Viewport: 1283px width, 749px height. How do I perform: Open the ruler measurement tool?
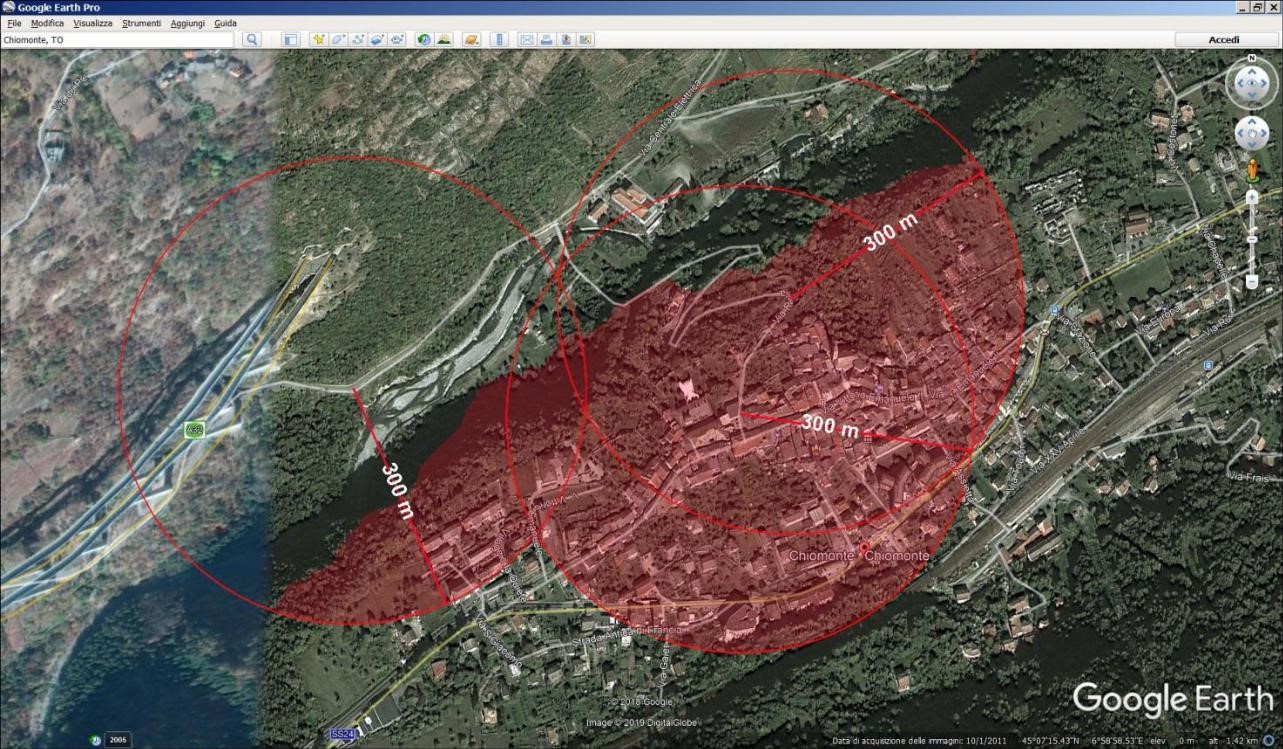(x=499, y=40)
